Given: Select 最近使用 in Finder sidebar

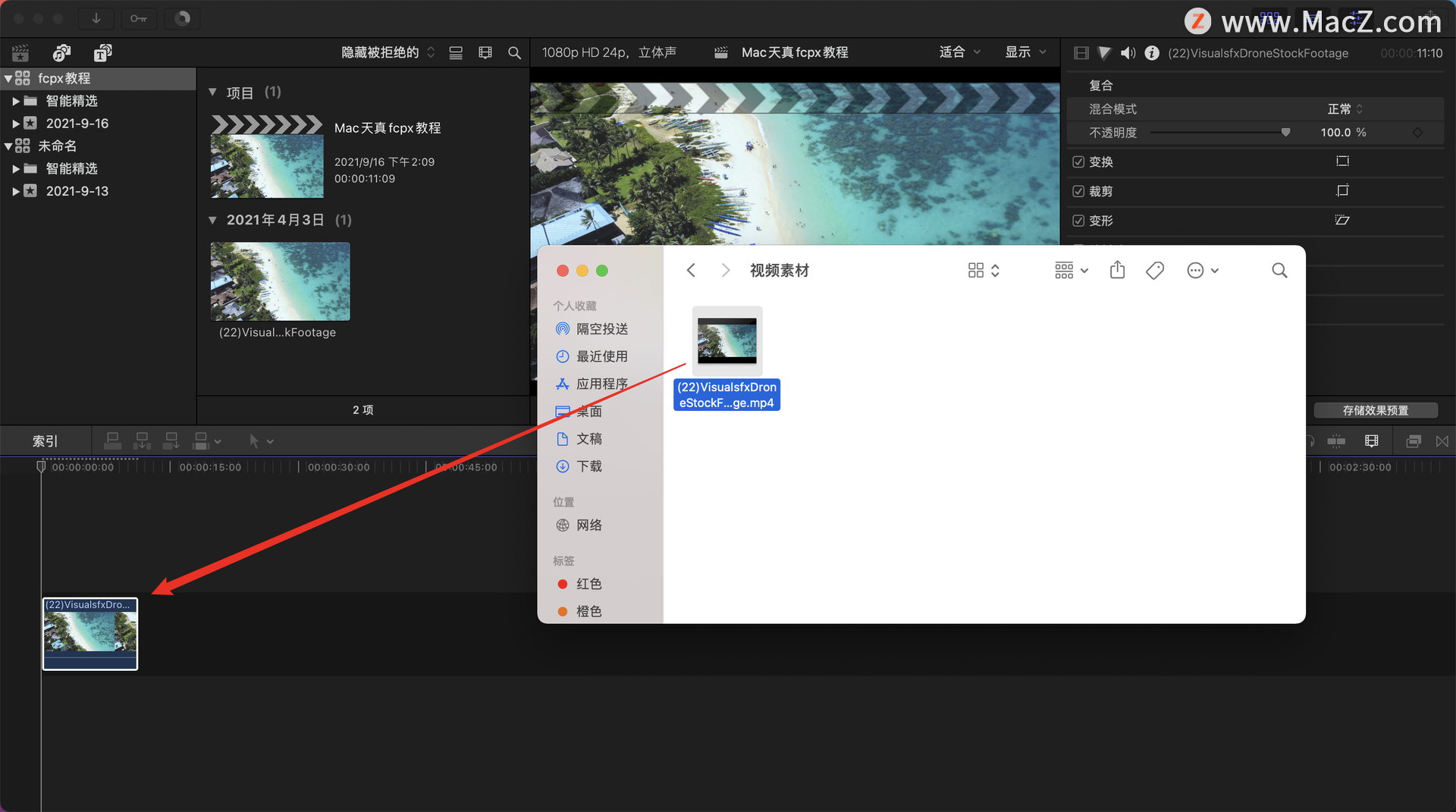Looking at the screenshot, I should coord(591,356).
